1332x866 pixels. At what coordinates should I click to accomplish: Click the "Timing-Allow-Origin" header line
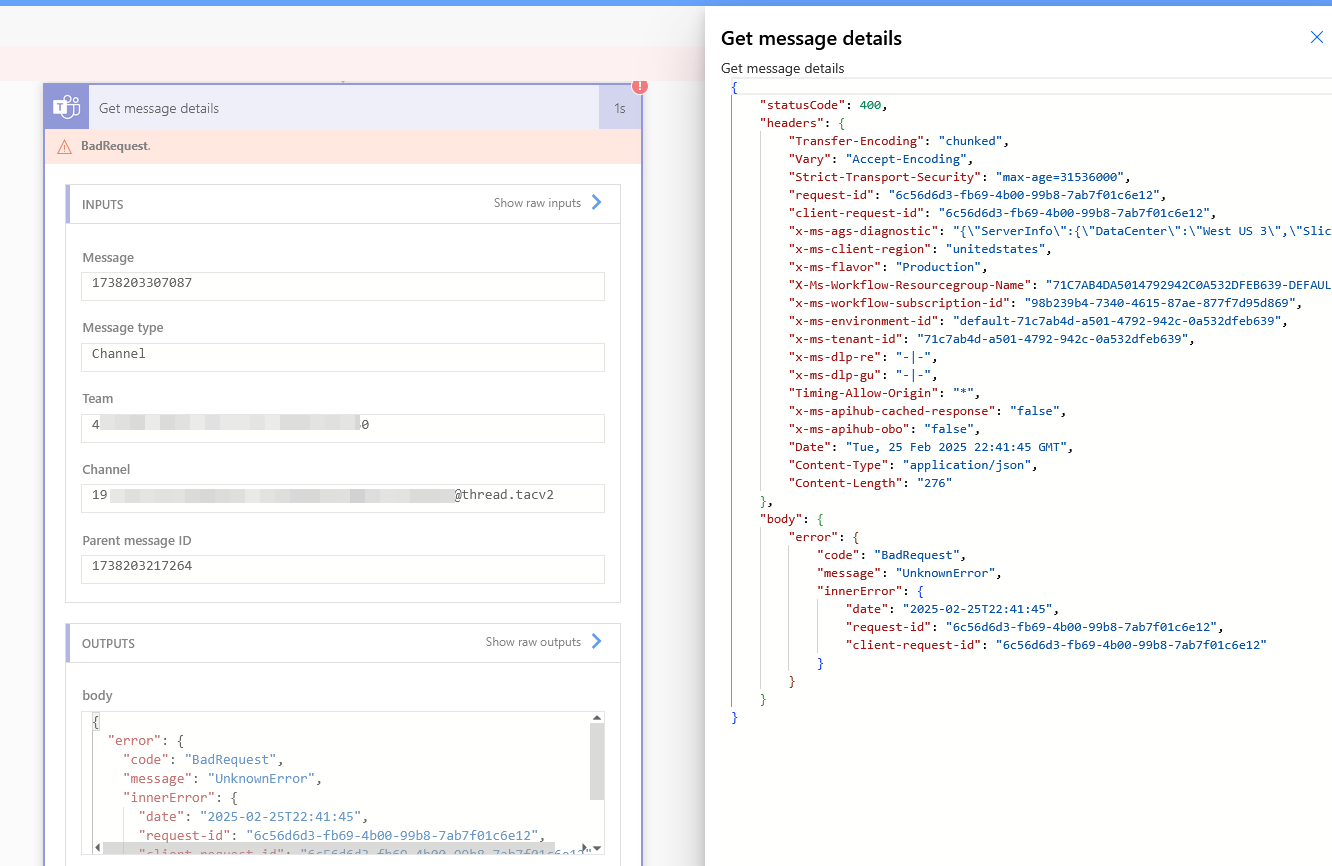885,393
